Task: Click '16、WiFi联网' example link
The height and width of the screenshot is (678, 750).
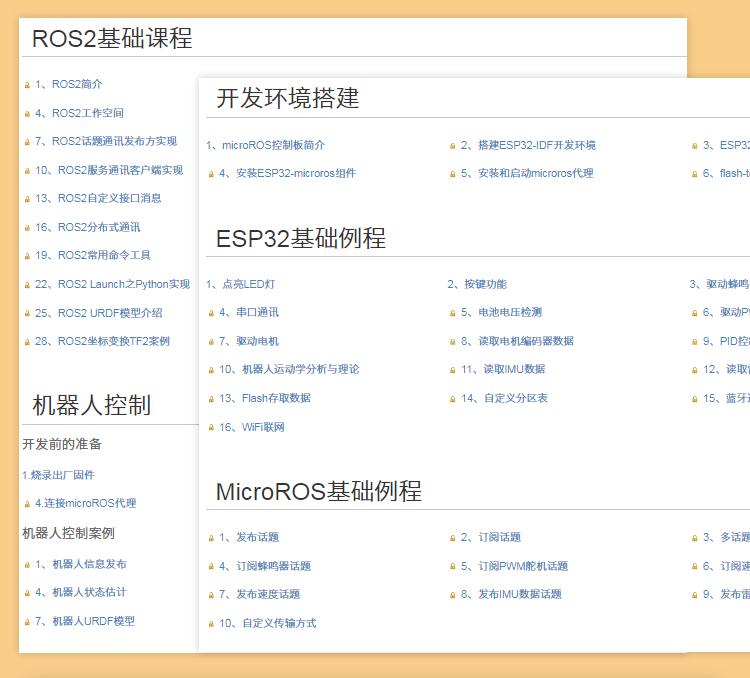Action: click(252, 427)
